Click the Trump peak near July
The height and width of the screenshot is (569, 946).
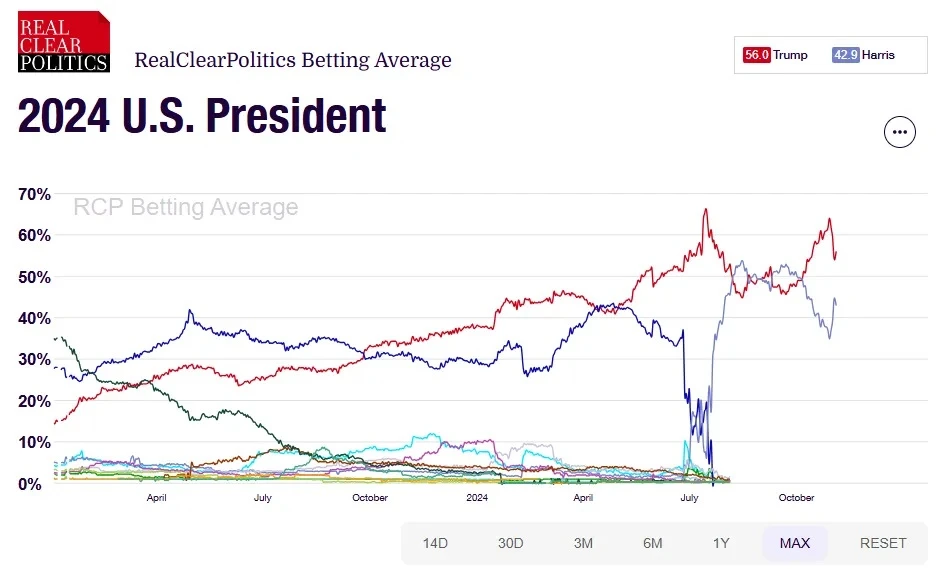tap(705, 211)
